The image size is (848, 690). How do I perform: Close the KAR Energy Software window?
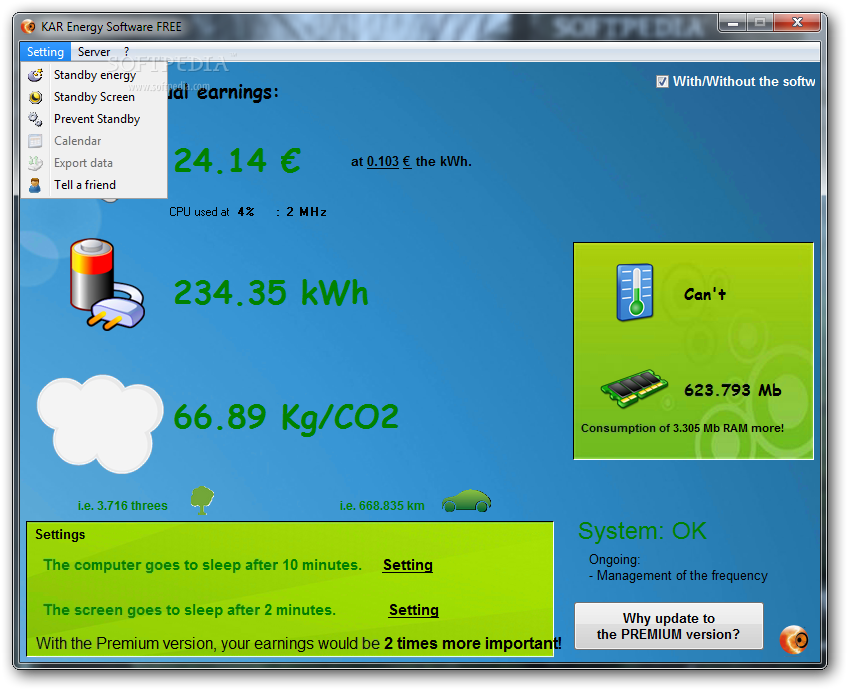797,22
